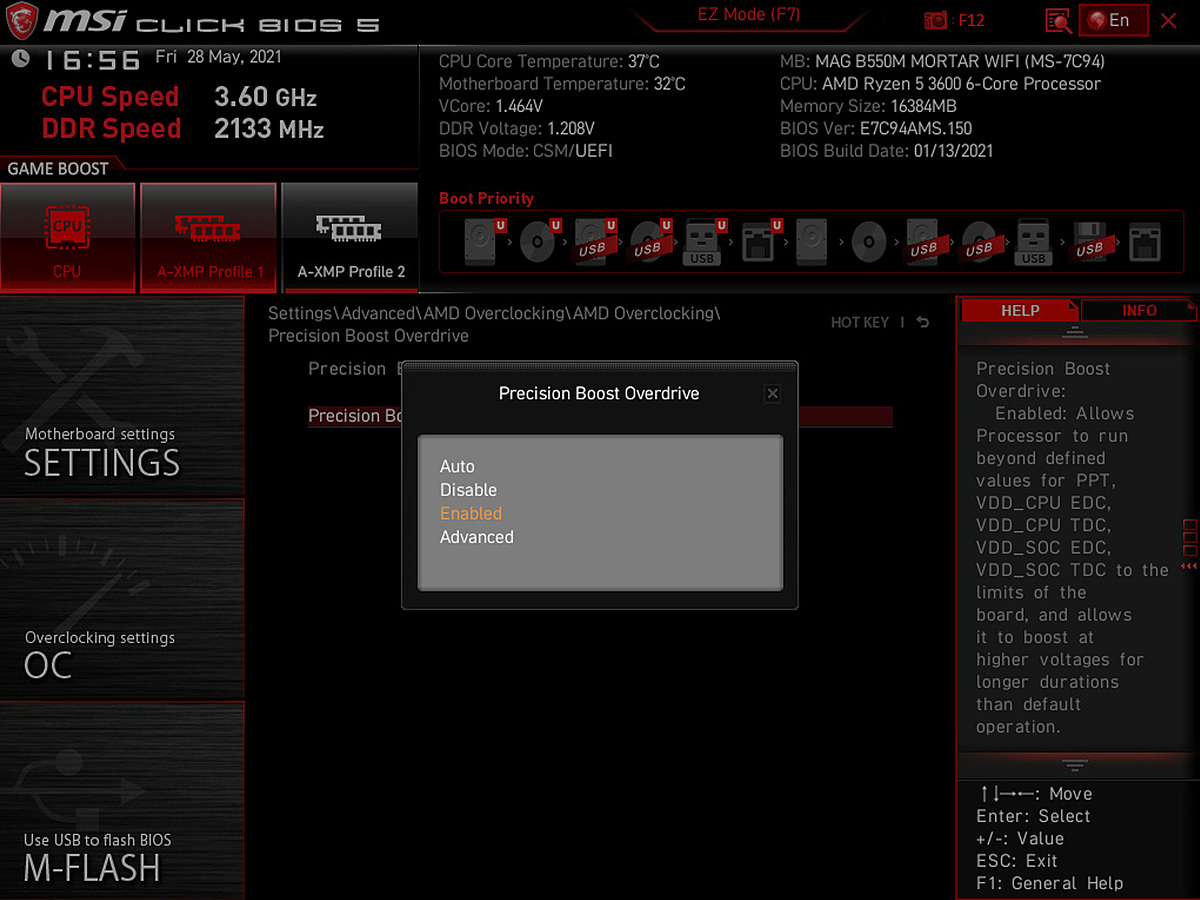Screen dimensions: 1200x900
Task: Open the BIOS search icon
Action: [1058, 20]
